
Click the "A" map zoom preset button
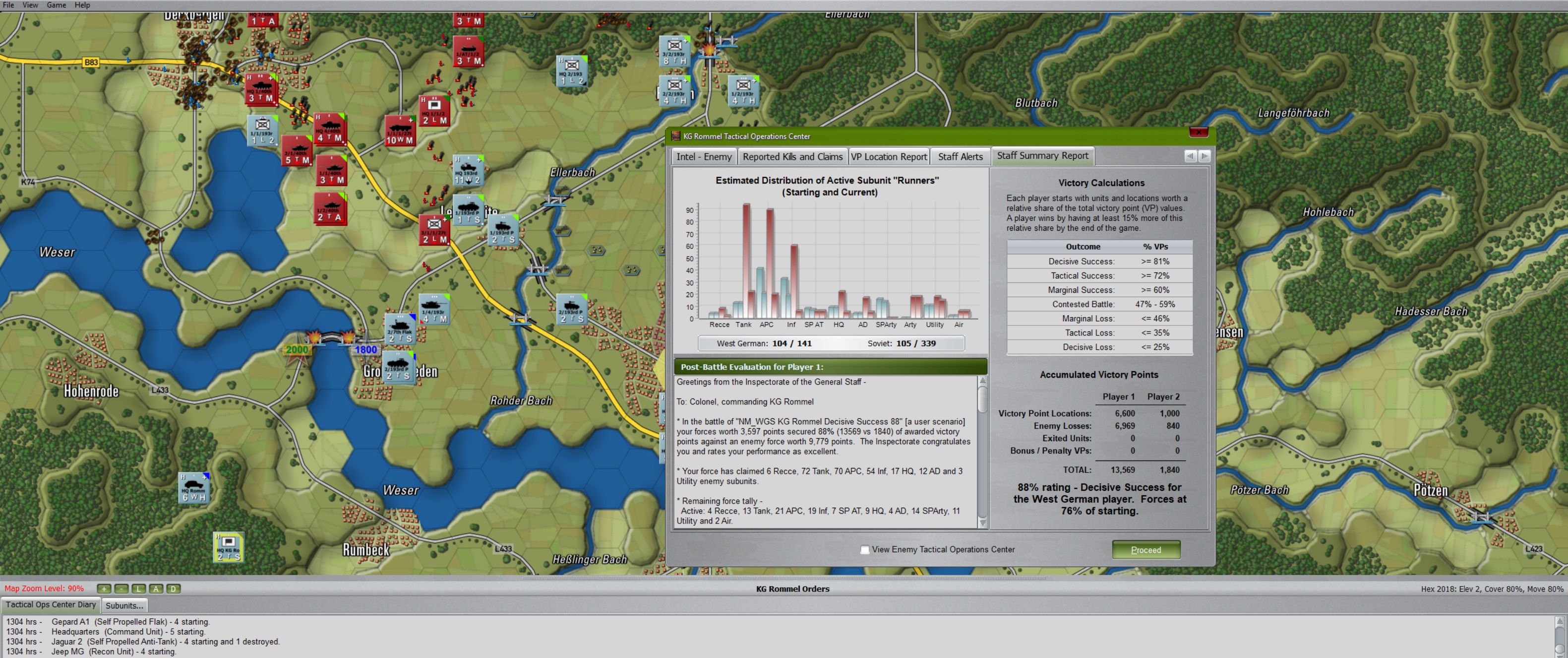(156, 589)
